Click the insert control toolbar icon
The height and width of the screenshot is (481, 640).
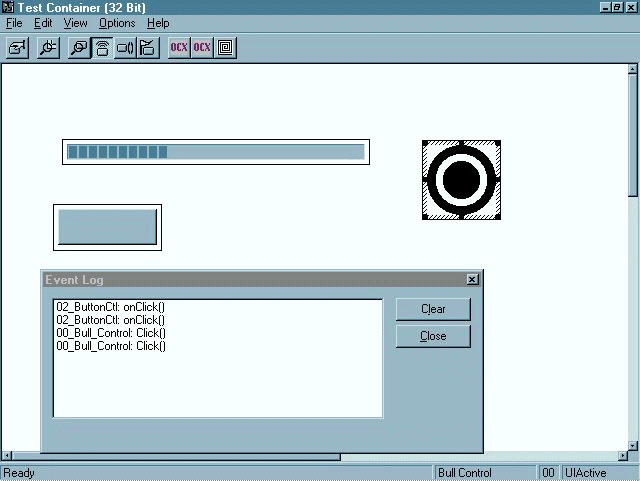[x=17, y=47]
